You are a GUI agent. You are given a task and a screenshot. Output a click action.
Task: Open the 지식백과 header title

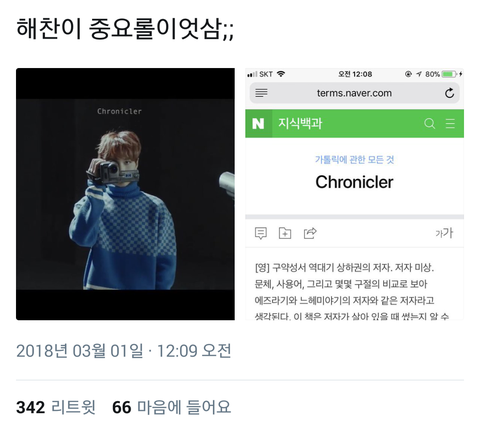coord(300,123)
